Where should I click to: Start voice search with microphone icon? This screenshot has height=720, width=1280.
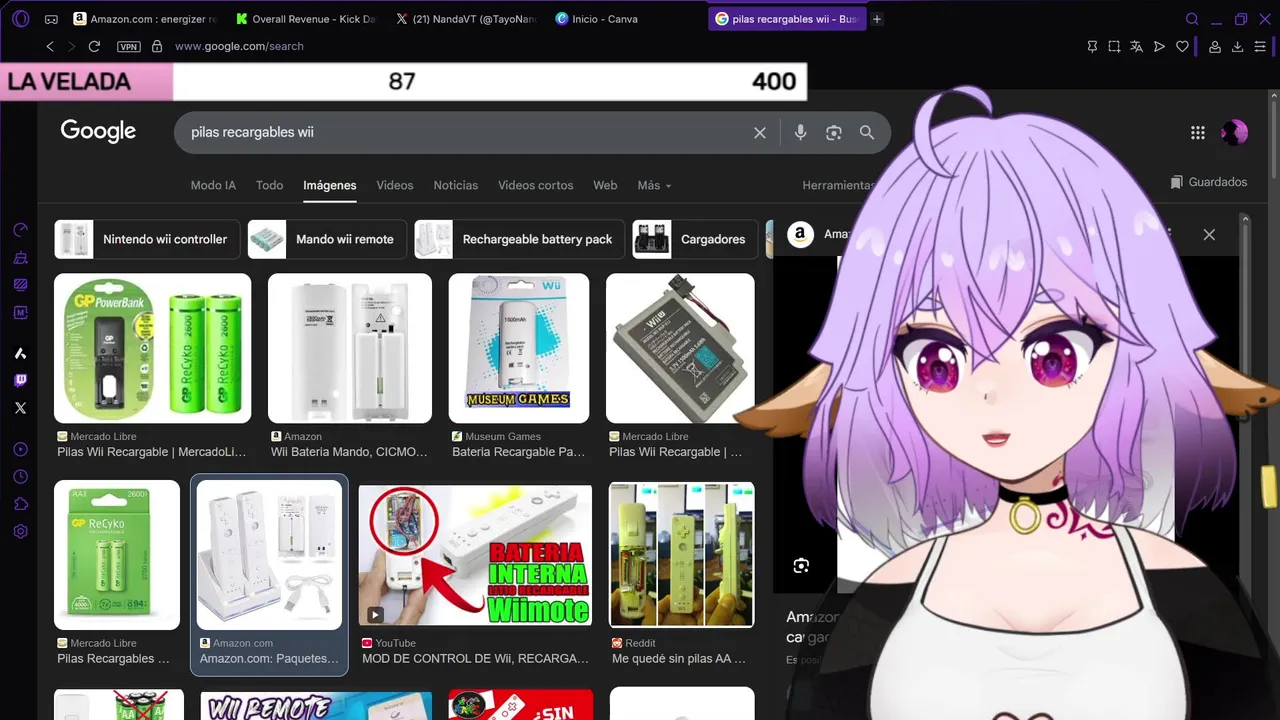[800, 132]
